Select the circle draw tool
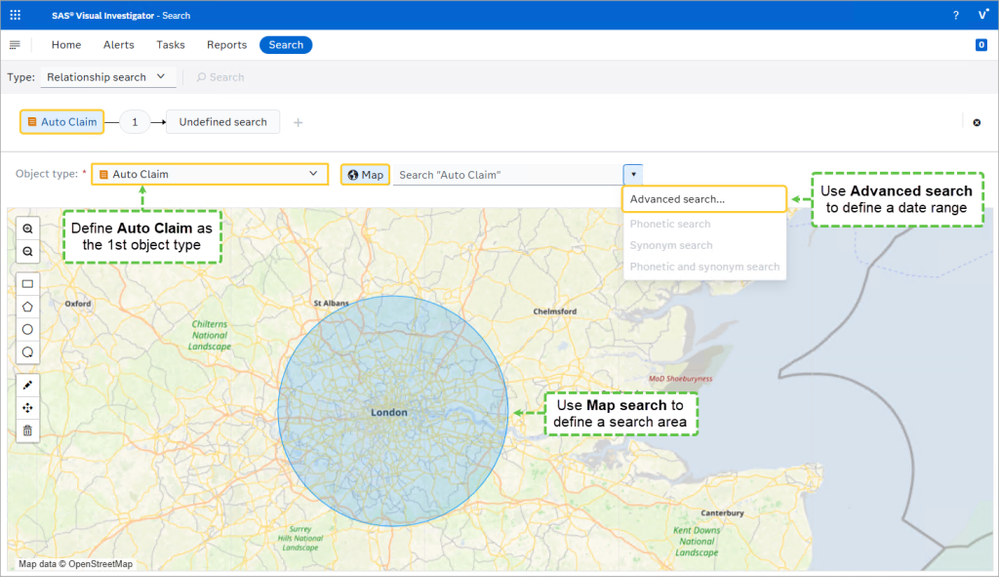Viewport: 999px width, 577px height. (x=28, y=329)
